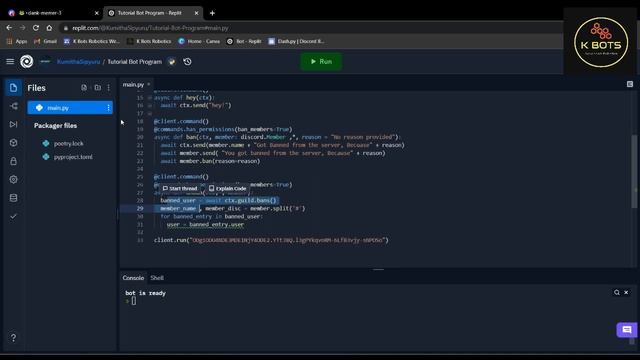Open the Help question mark icon
This screenshot has width=640, height=360.
13,338
